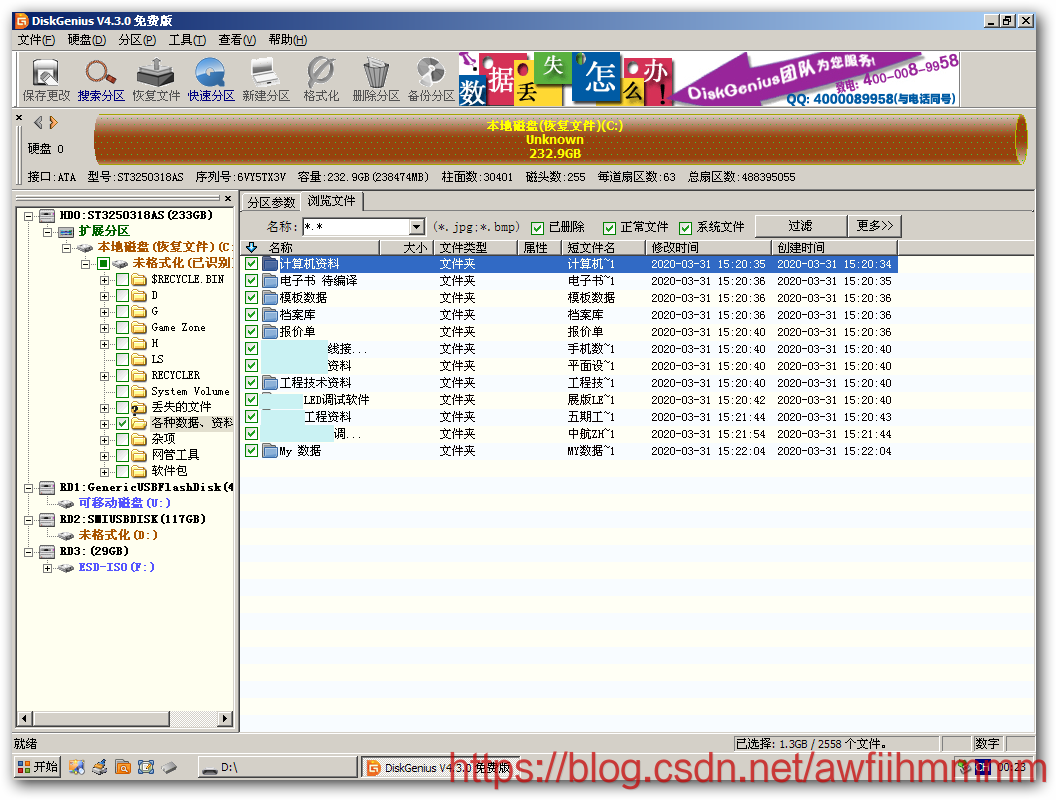Toggle the 正常文件 (normal files) checkbox
Viewport: 1056px width, 800px height.
609,228
